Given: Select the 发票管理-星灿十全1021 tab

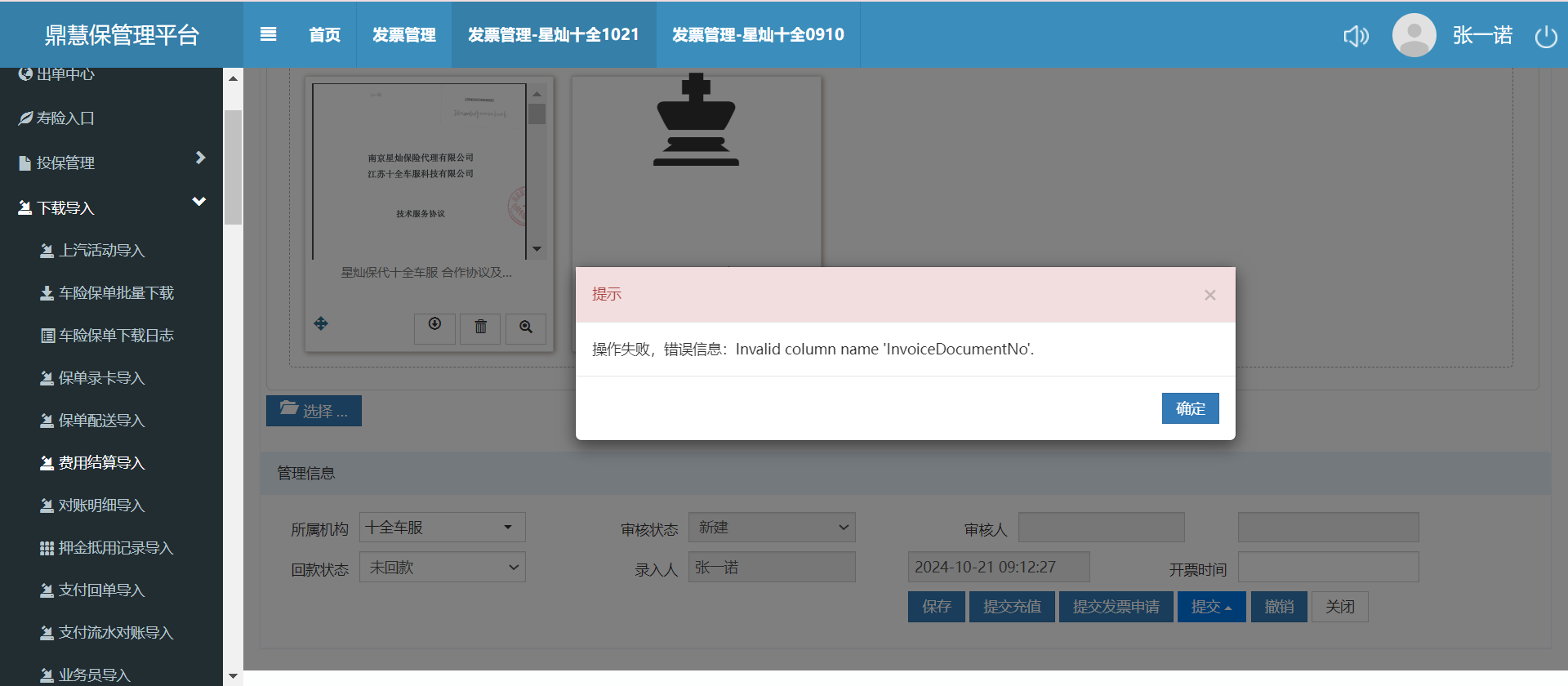Looking at the screenshot, I should click(x=554, y=35).
